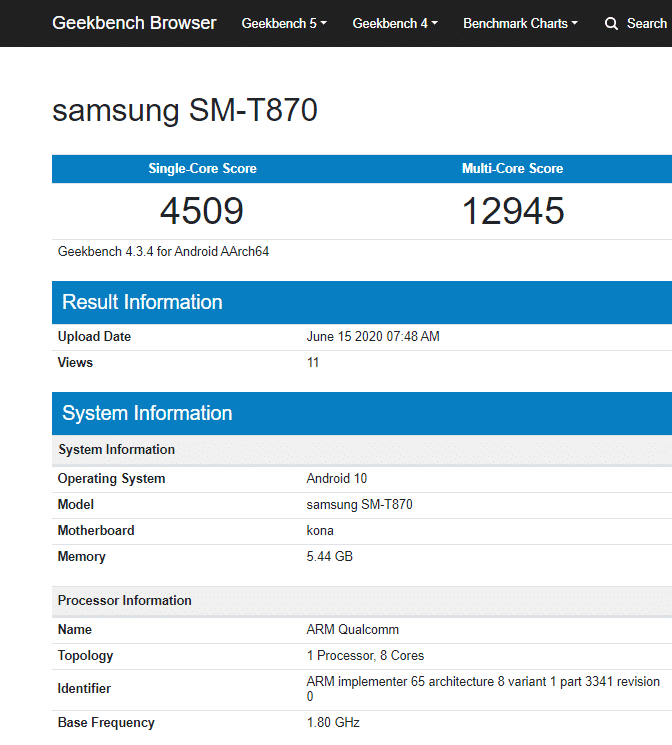
Task: Select the 5.44 GB memory value
Action: (x=329, y=556)
